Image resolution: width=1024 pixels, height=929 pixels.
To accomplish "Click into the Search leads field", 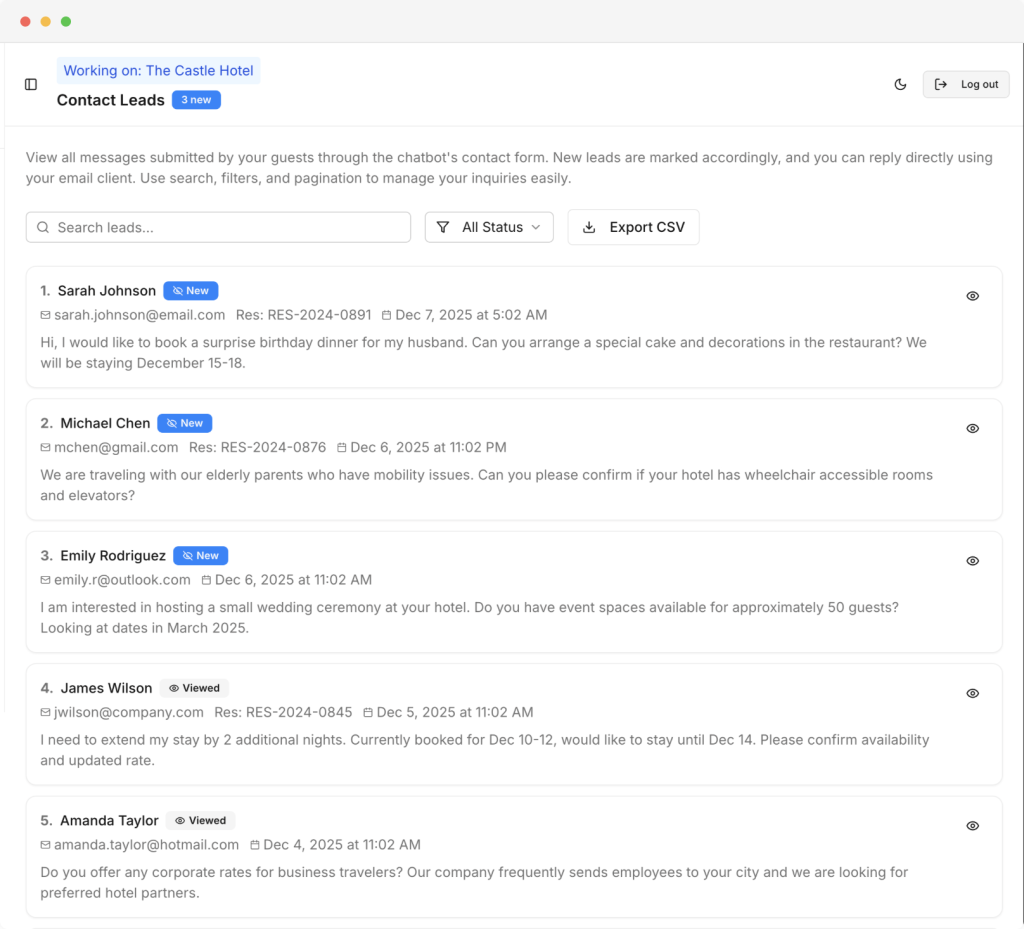I will [230, 227].
